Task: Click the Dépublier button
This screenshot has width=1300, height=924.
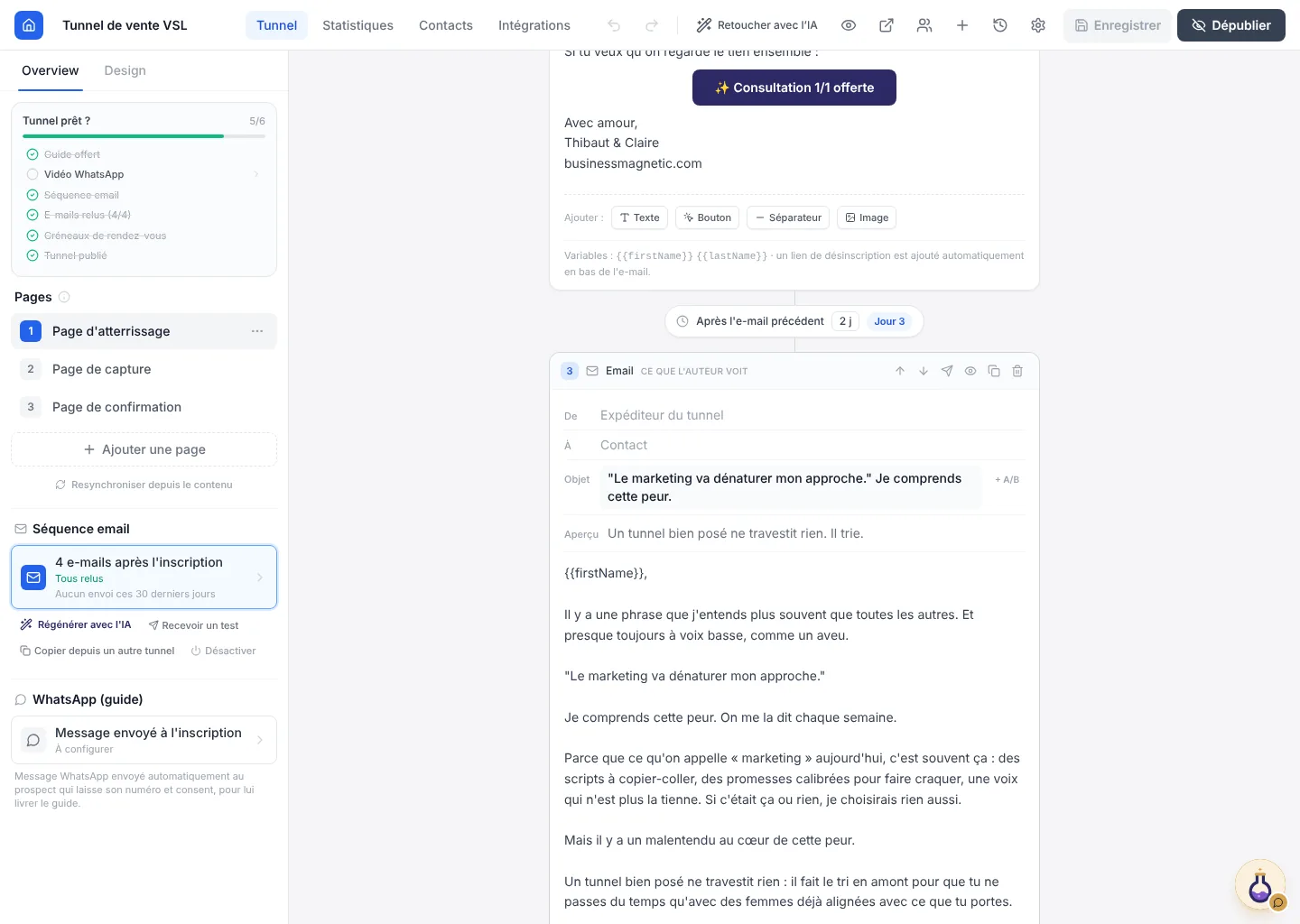Action: tap(1231, 25)
